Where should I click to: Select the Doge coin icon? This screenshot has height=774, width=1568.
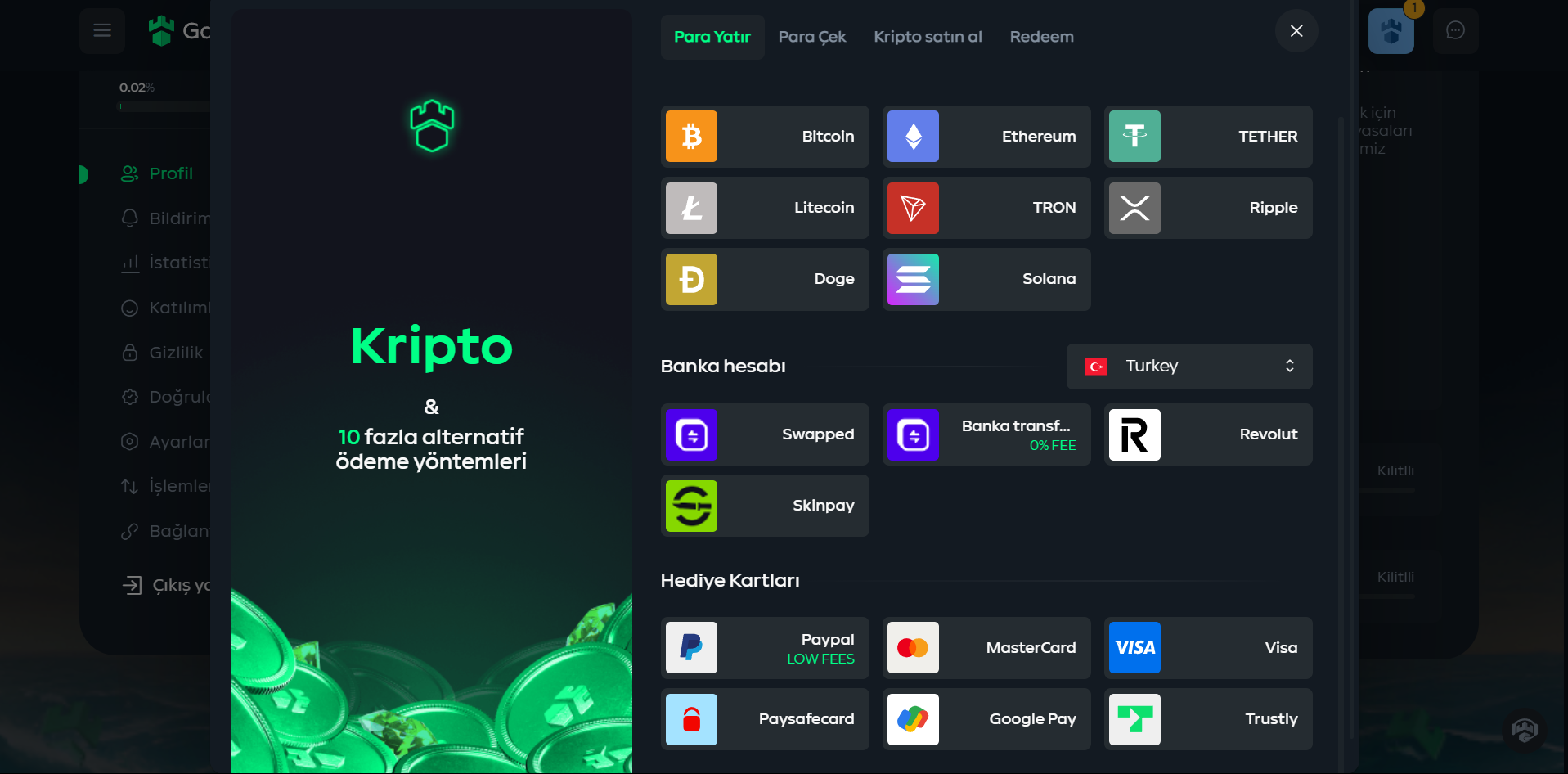coord(691,279)
